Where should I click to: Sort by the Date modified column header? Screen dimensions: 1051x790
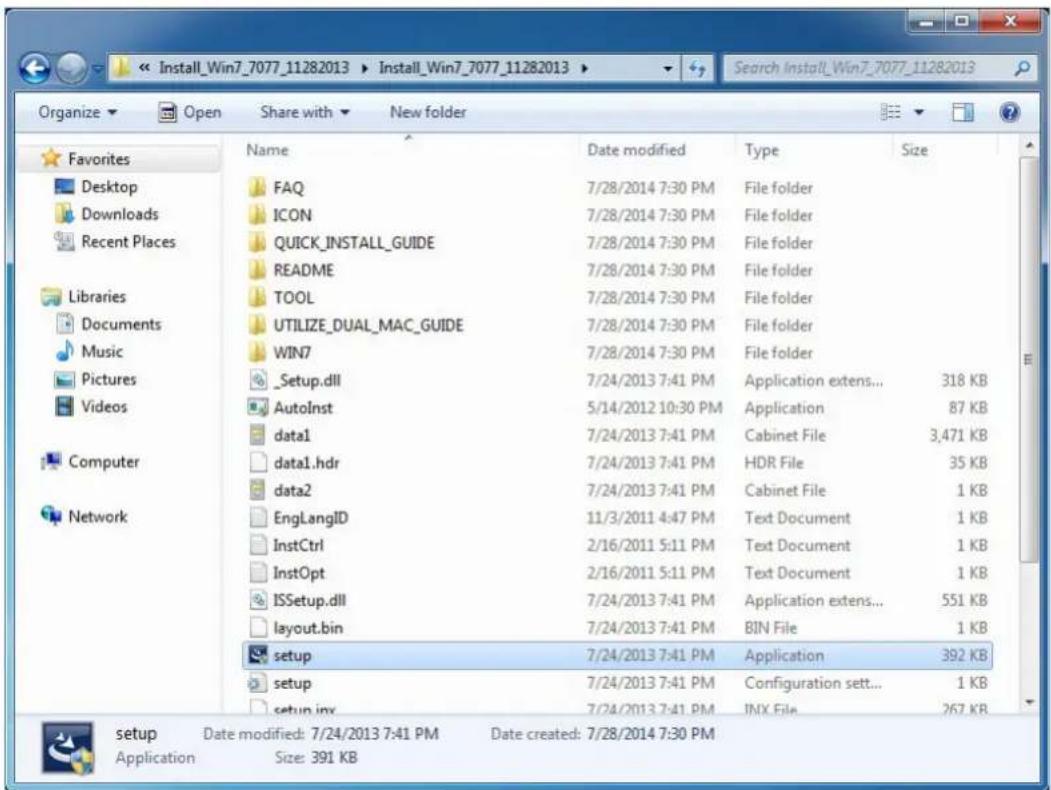[x=636, y=150]
